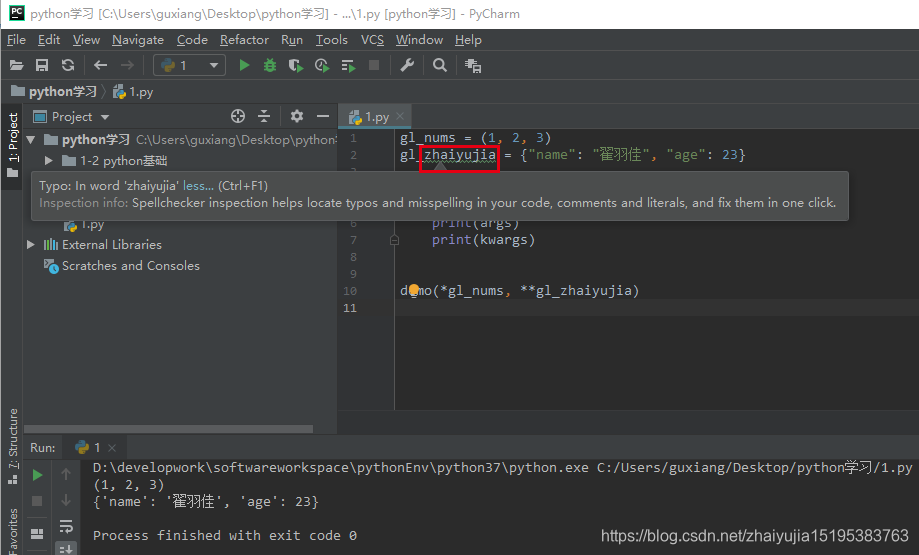Screen dimensions: 919x555
Task: Click the profile run icon
Action: point(322,65)
